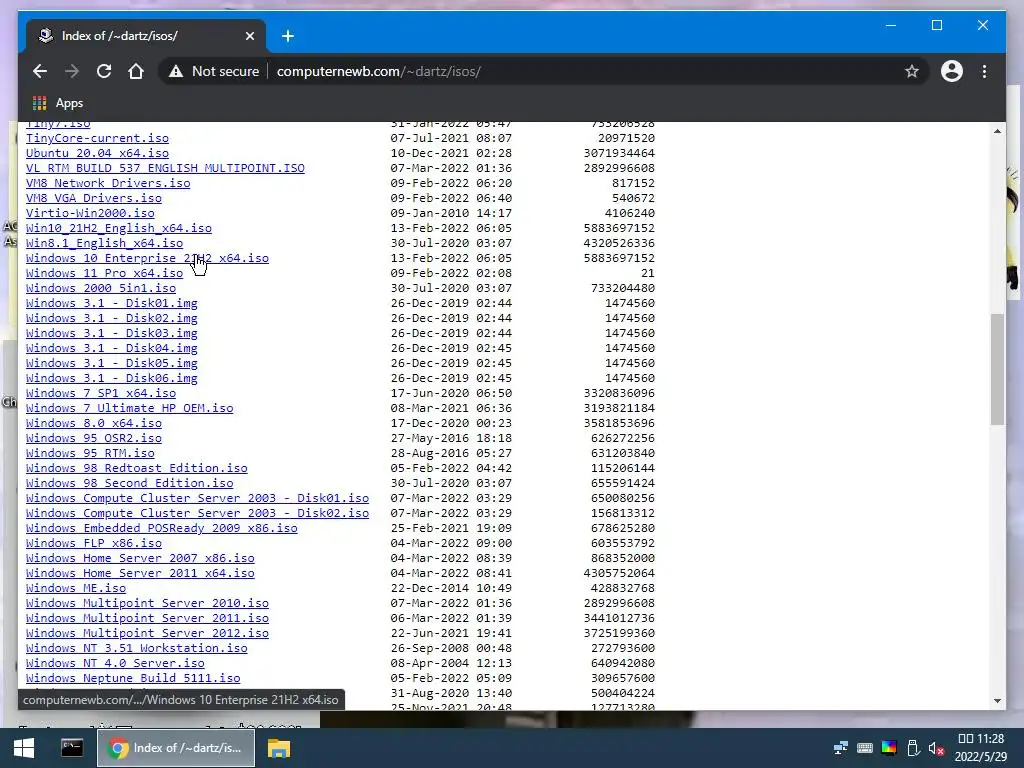Open the Ubuntu_20.04_x64.iso link
The height and width of the screenshot is (768, 1024).
(97, 153)
